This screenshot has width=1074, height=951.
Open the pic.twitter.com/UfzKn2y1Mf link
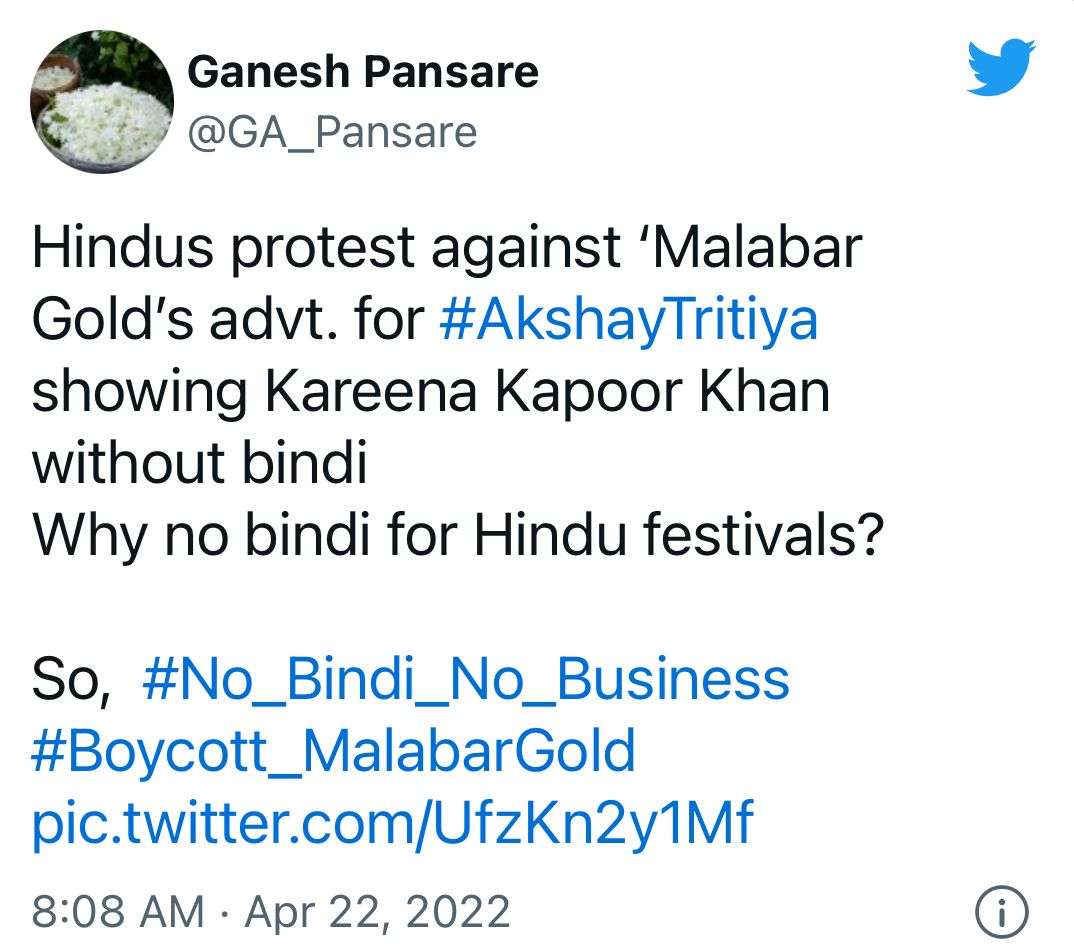pos(392,823)
